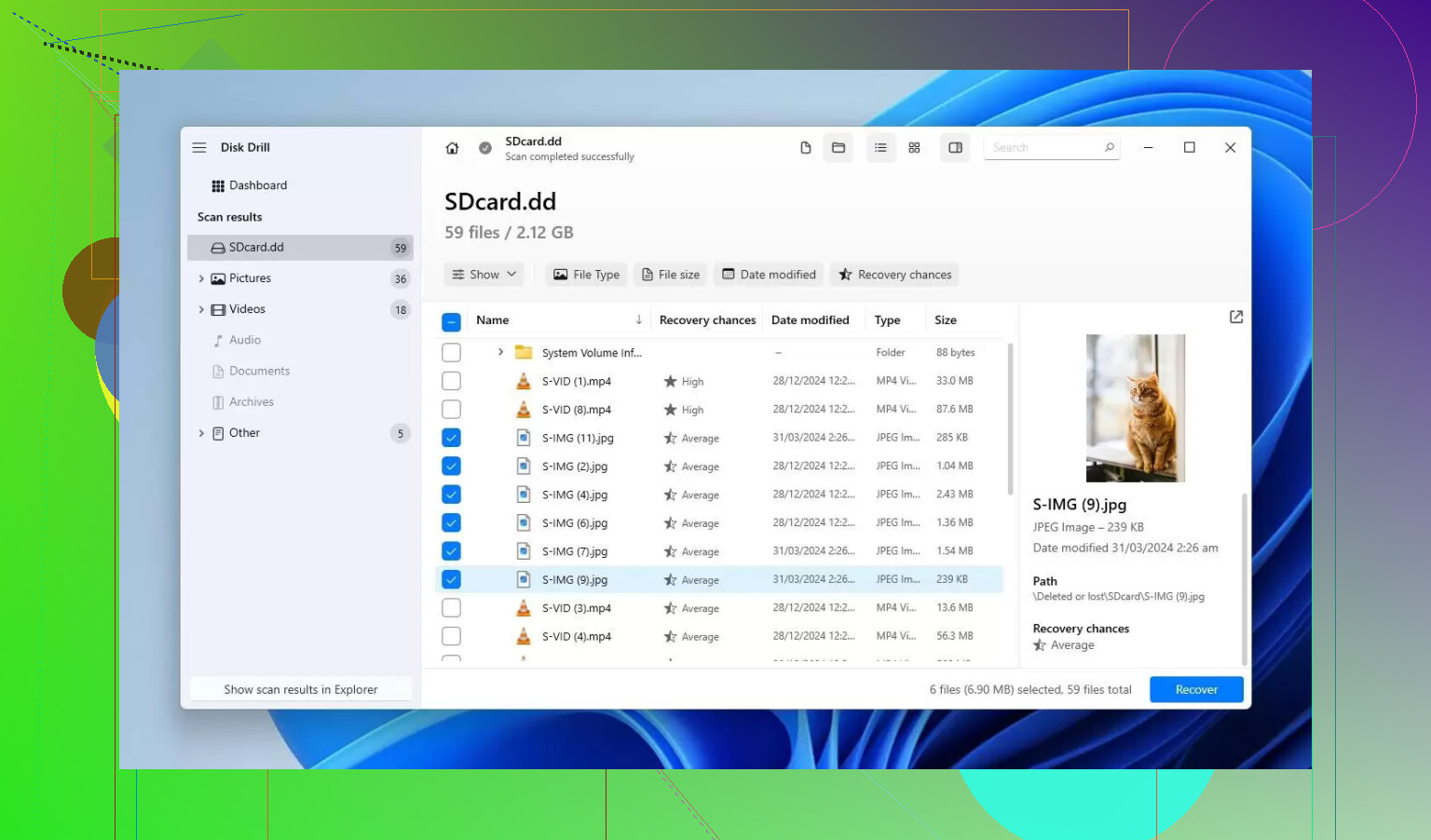Expand the Pictures category in sidebar
The width and height of the screenshot is (1431, 840).
[x=201, y=278]
